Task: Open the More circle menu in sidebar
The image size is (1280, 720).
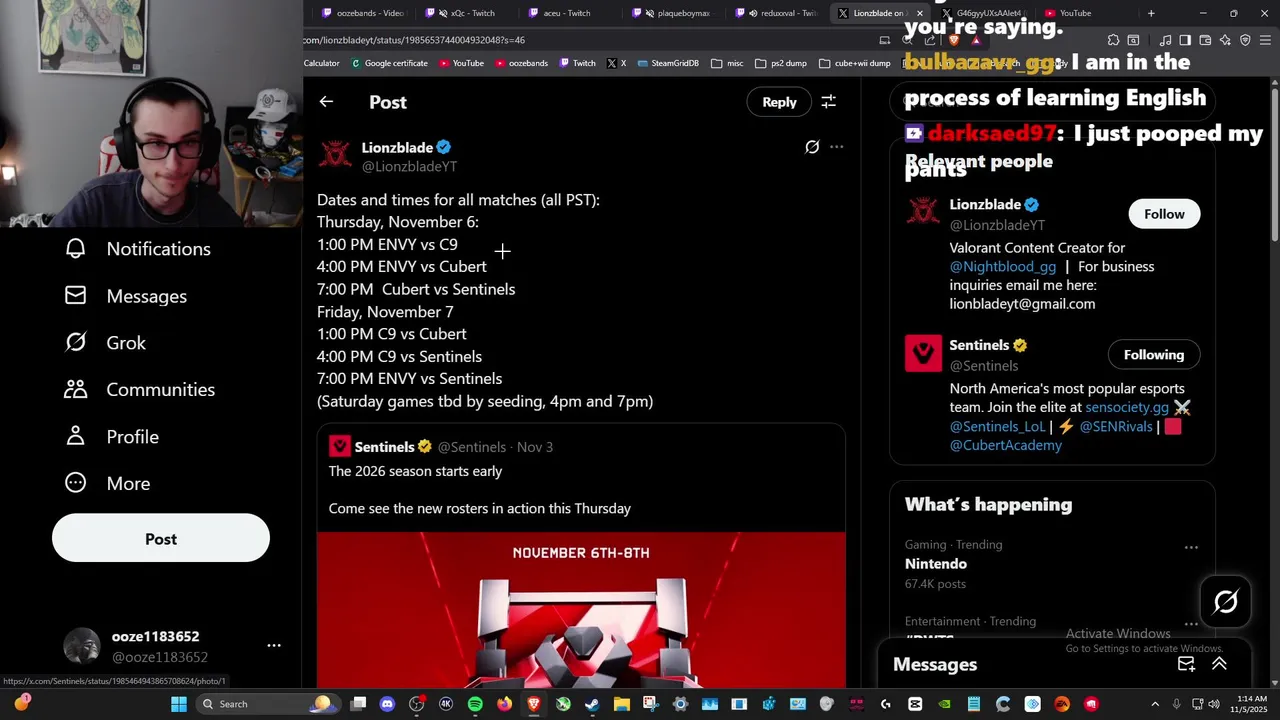Action: click(75, 483)
